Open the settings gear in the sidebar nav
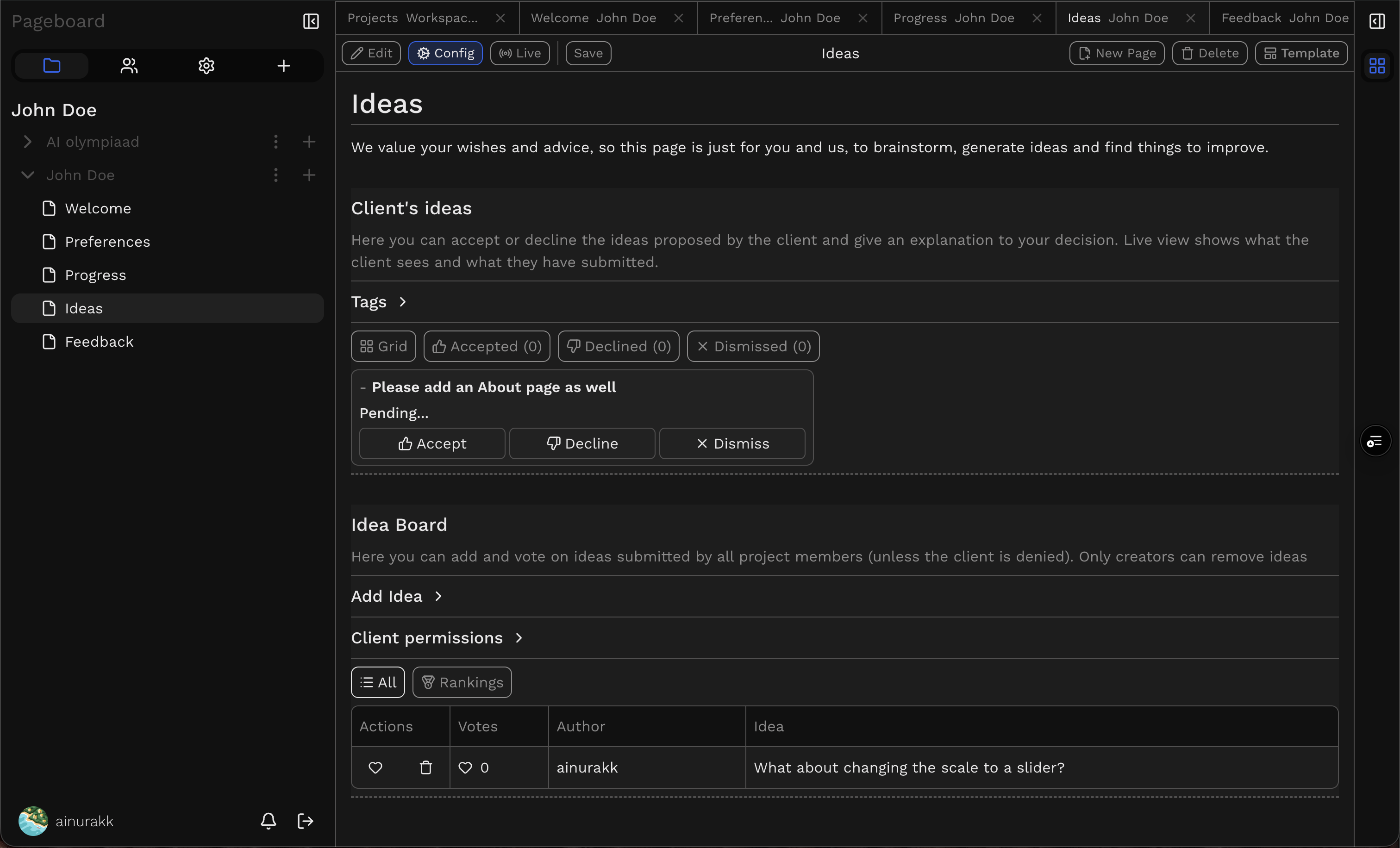The width and height of the screenshot is (1400, 848). coord(206,66)
